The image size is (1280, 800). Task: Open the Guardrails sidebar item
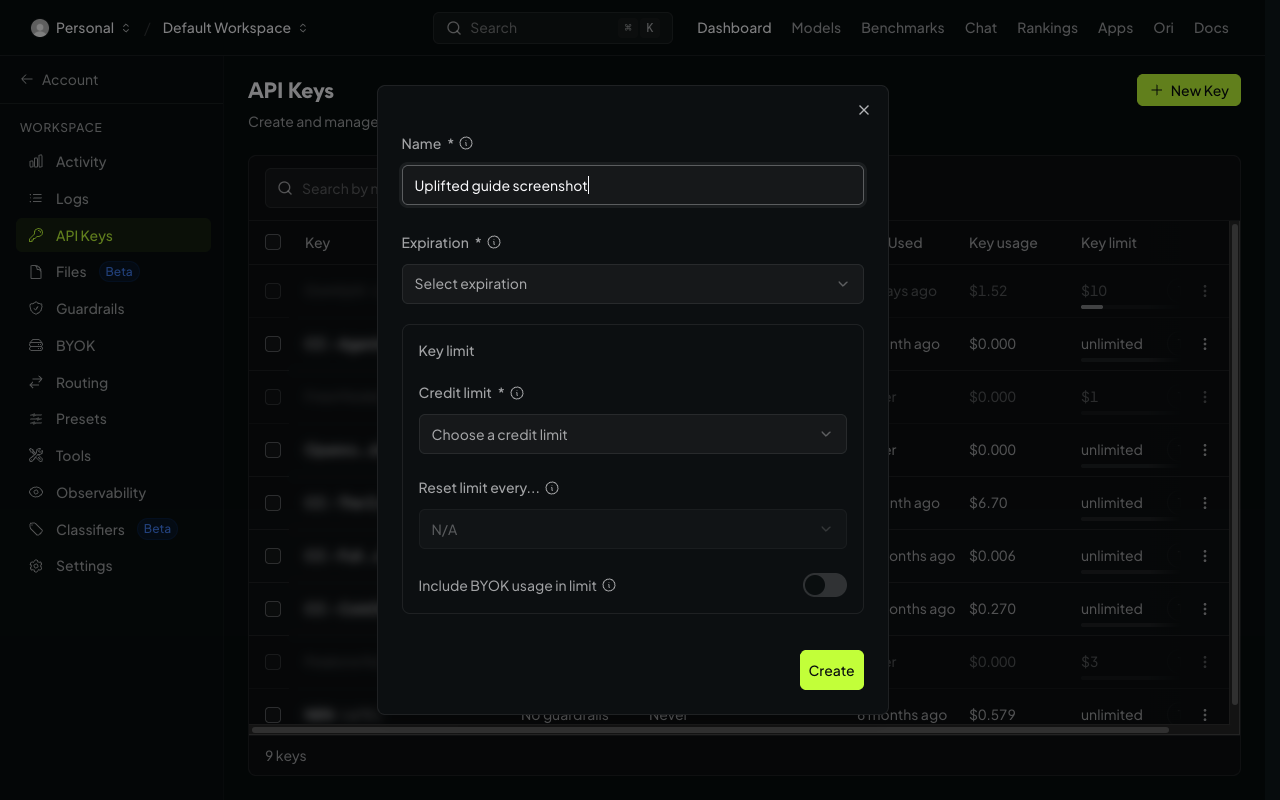(114, 309)
